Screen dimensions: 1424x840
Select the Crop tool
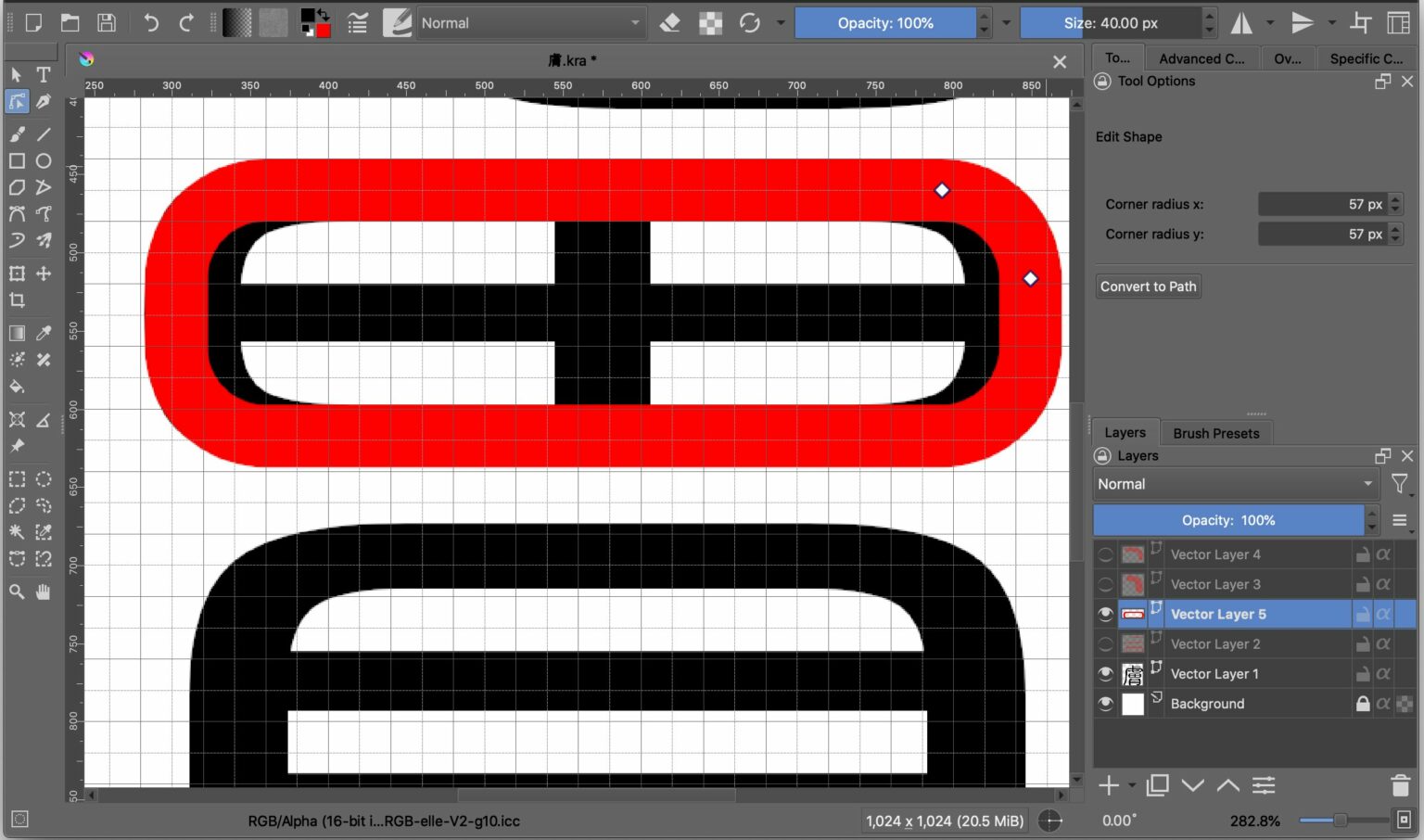tap(17, 300)
